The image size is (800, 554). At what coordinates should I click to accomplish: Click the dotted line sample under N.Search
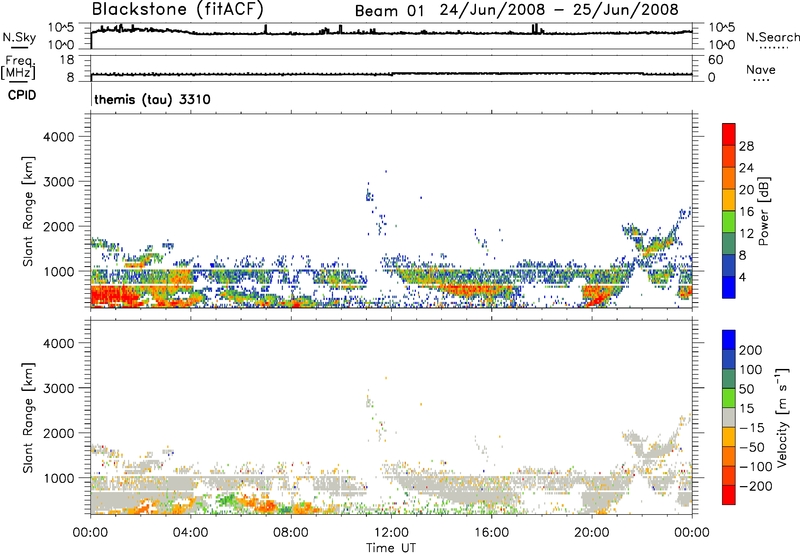click(x=773, y=48)
